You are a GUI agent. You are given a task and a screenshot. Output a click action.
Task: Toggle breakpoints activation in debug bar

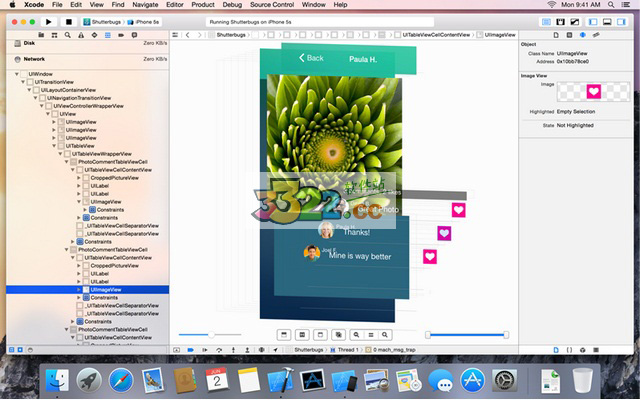[x=191, y=350]
